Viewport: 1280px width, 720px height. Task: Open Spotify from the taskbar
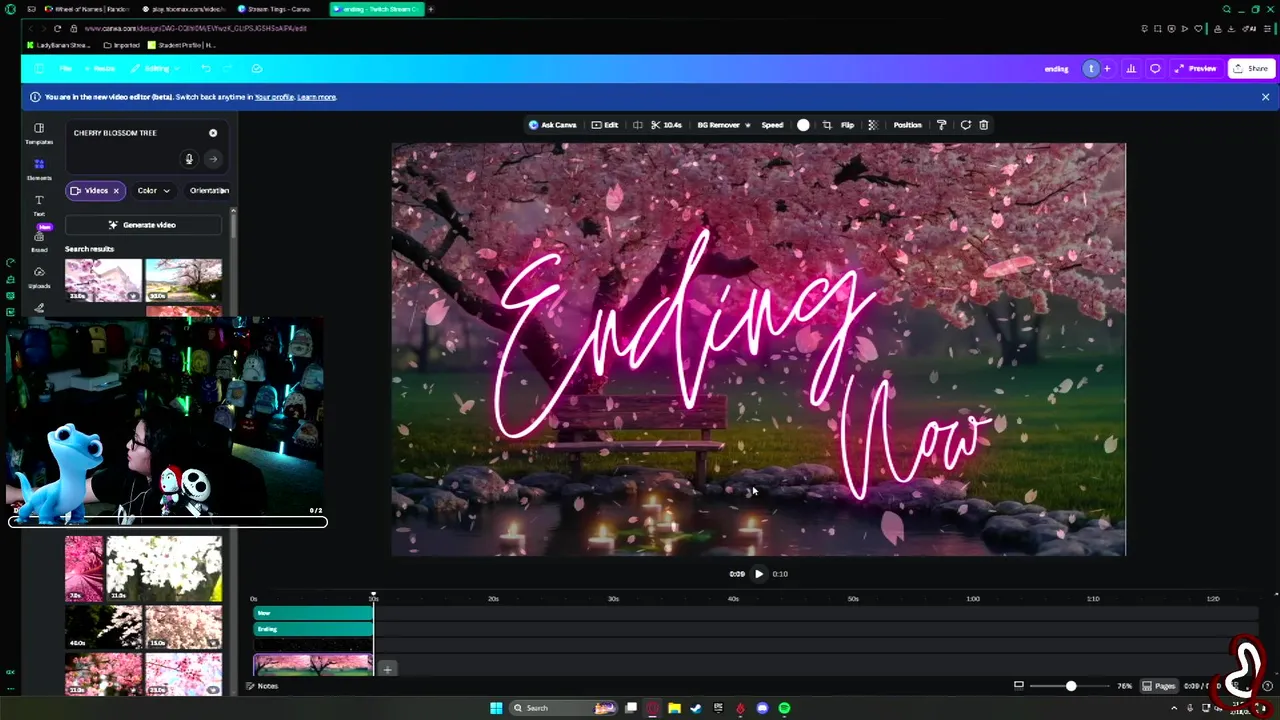784,708
